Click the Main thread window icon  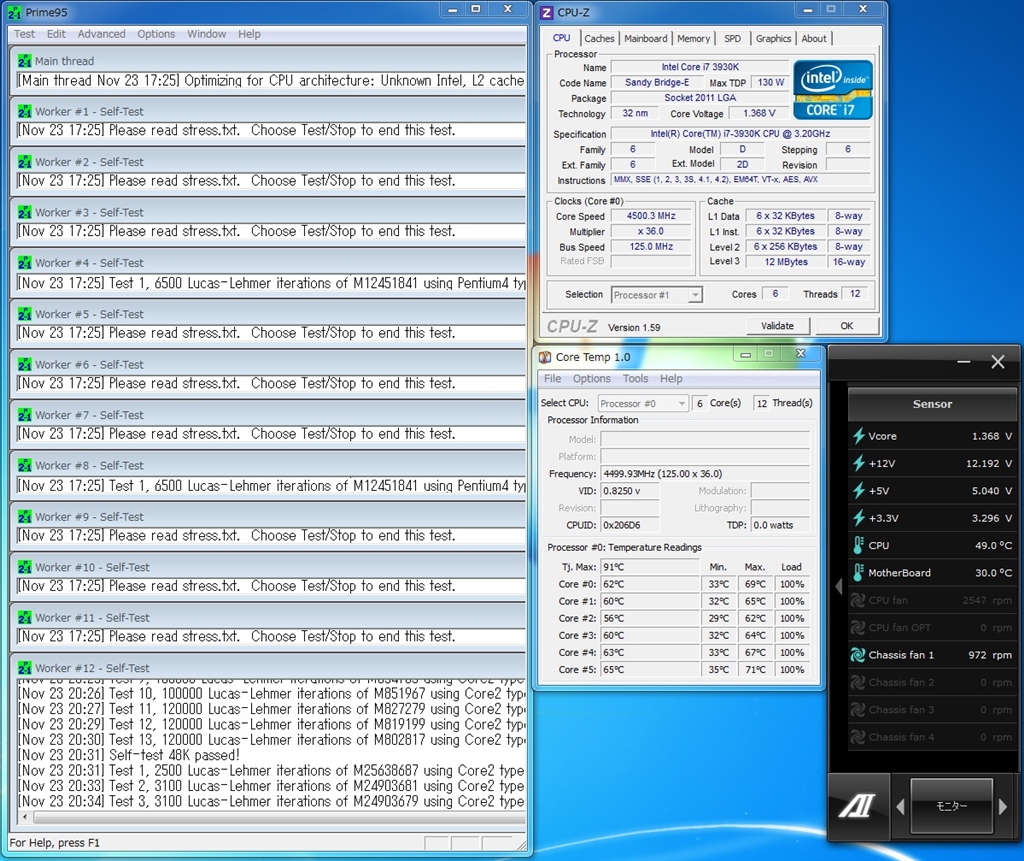(25, 61)
